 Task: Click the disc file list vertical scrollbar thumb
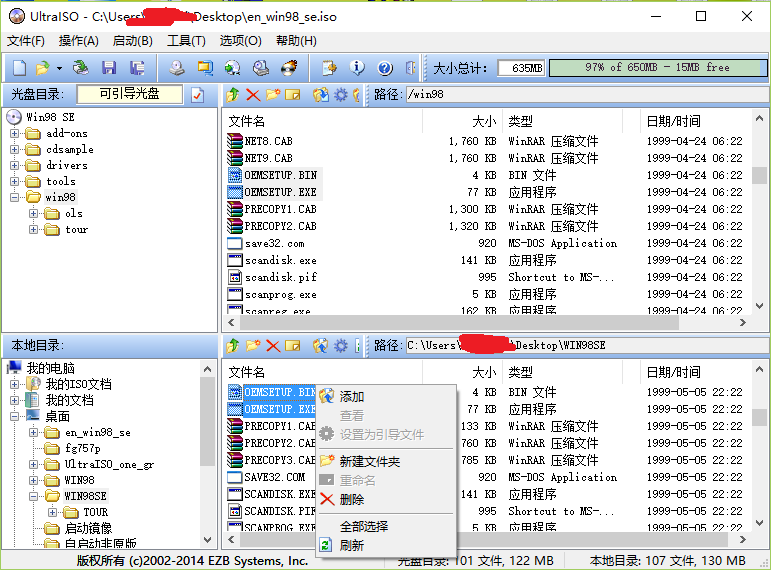pyautogui.click(x=759, y=175)
